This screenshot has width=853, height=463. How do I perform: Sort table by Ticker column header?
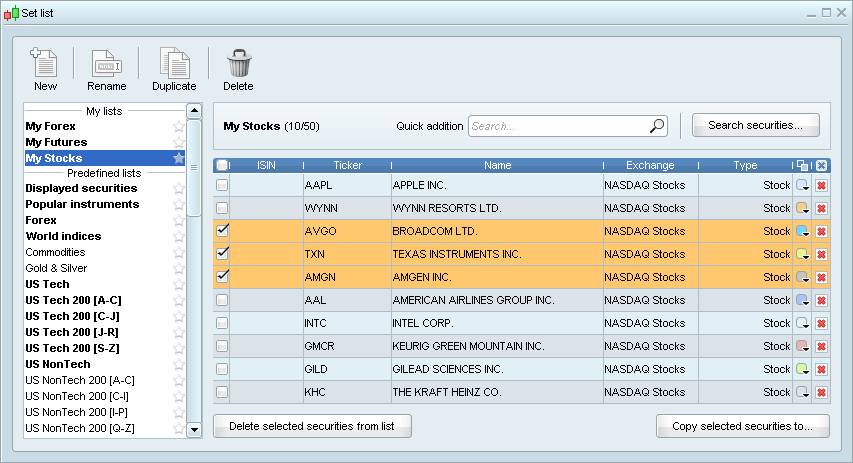click(347, 165)
